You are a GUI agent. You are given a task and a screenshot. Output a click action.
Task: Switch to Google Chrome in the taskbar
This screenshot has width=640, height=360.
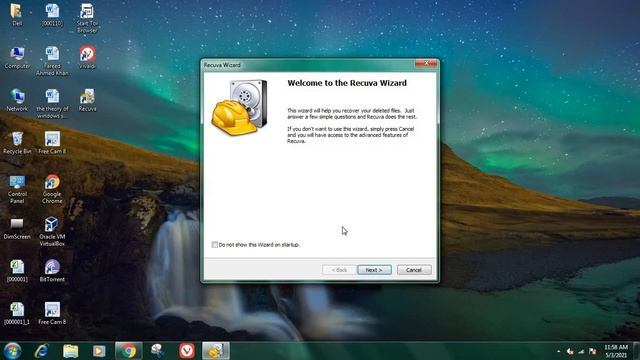129,351
